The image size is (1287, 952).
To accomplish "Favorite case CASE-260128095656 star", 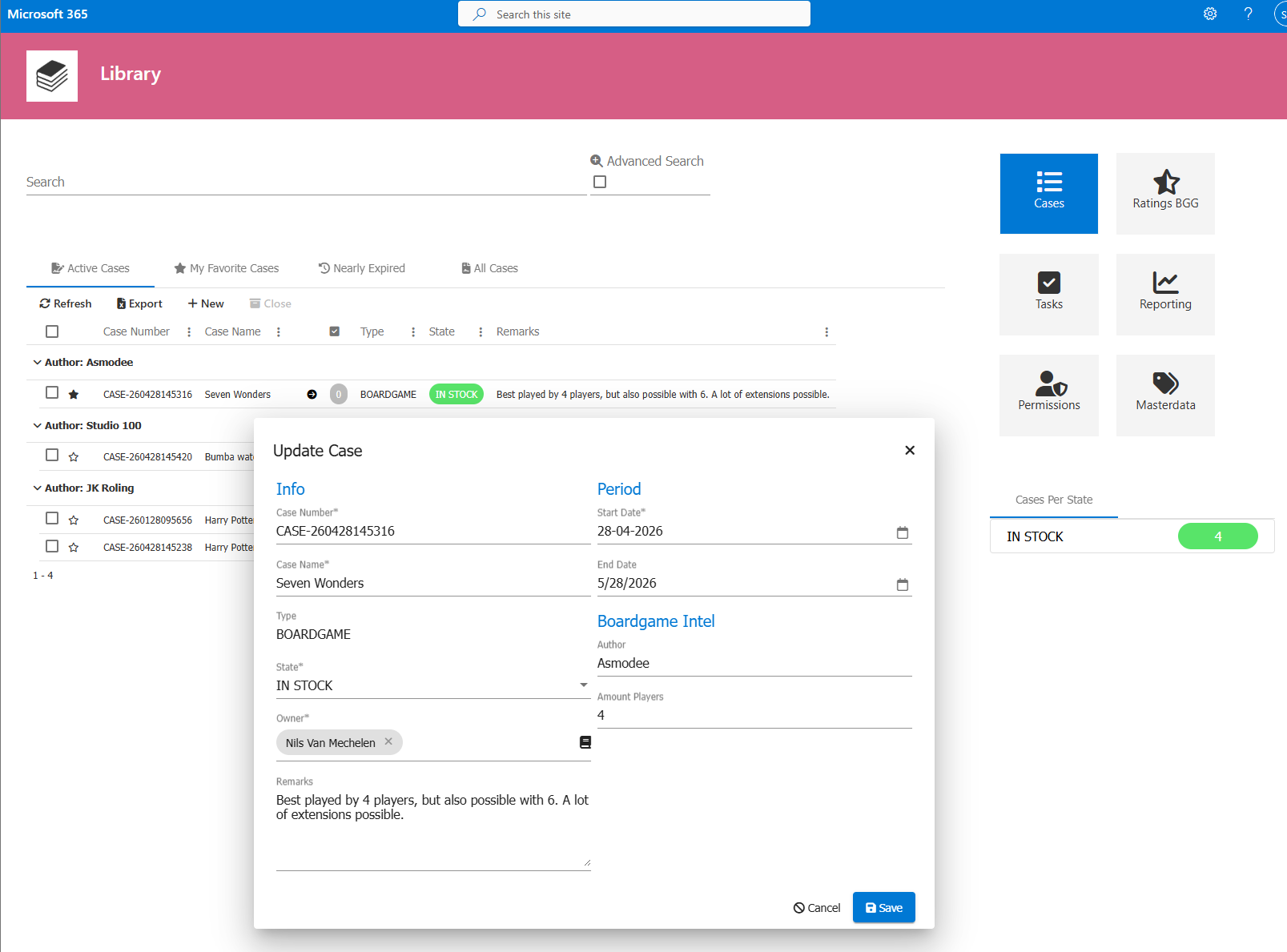I will (74, 520).
